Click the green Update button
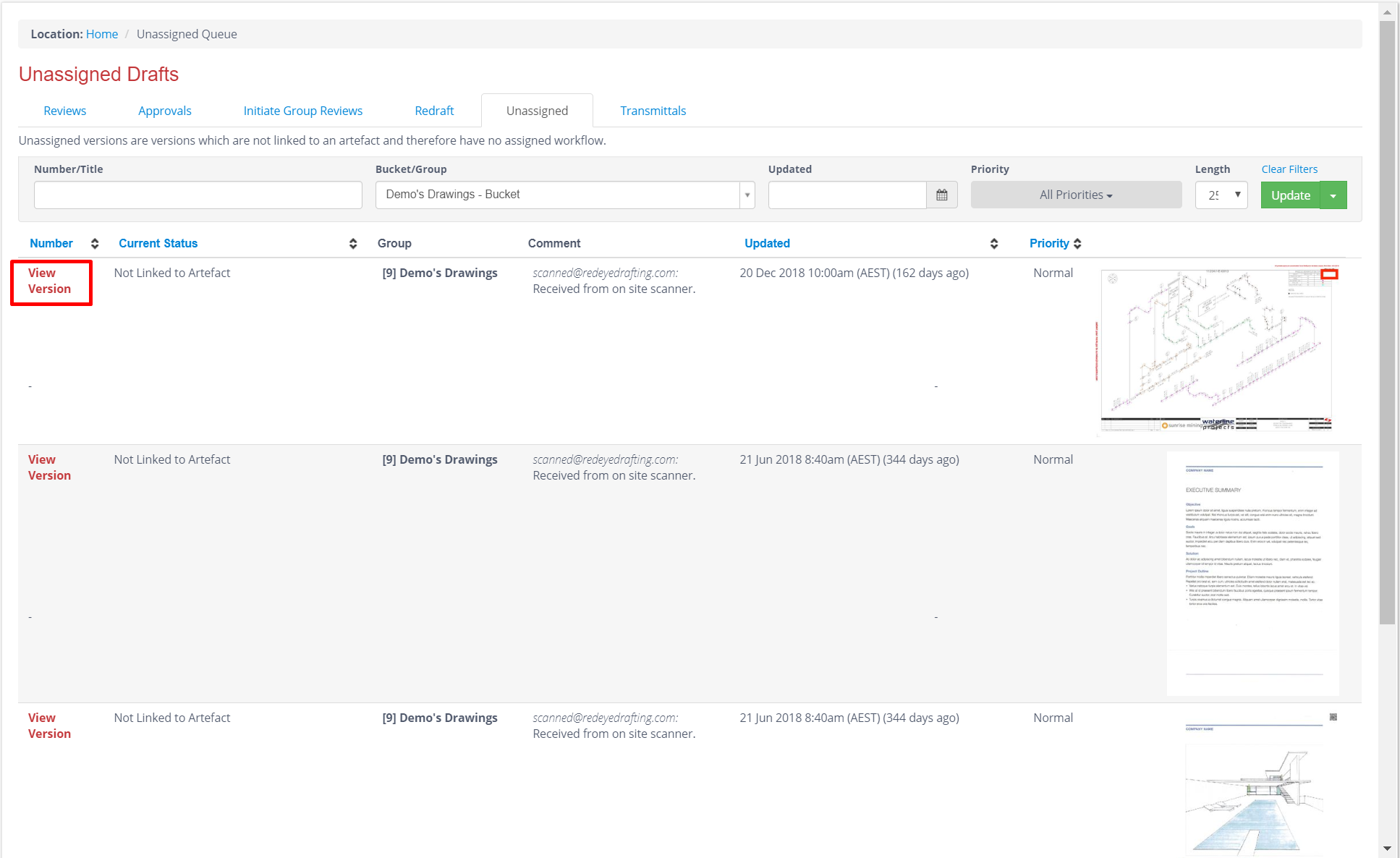Viewport: 1400px width, 858px height. click(x=1290, y=195)
